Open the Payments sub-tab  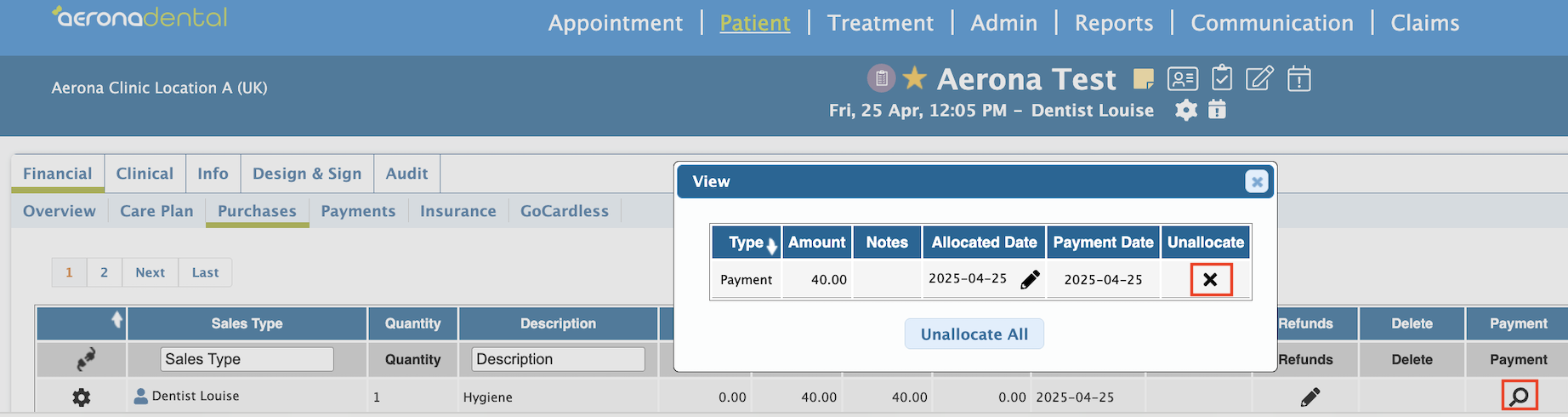[358, 211]
